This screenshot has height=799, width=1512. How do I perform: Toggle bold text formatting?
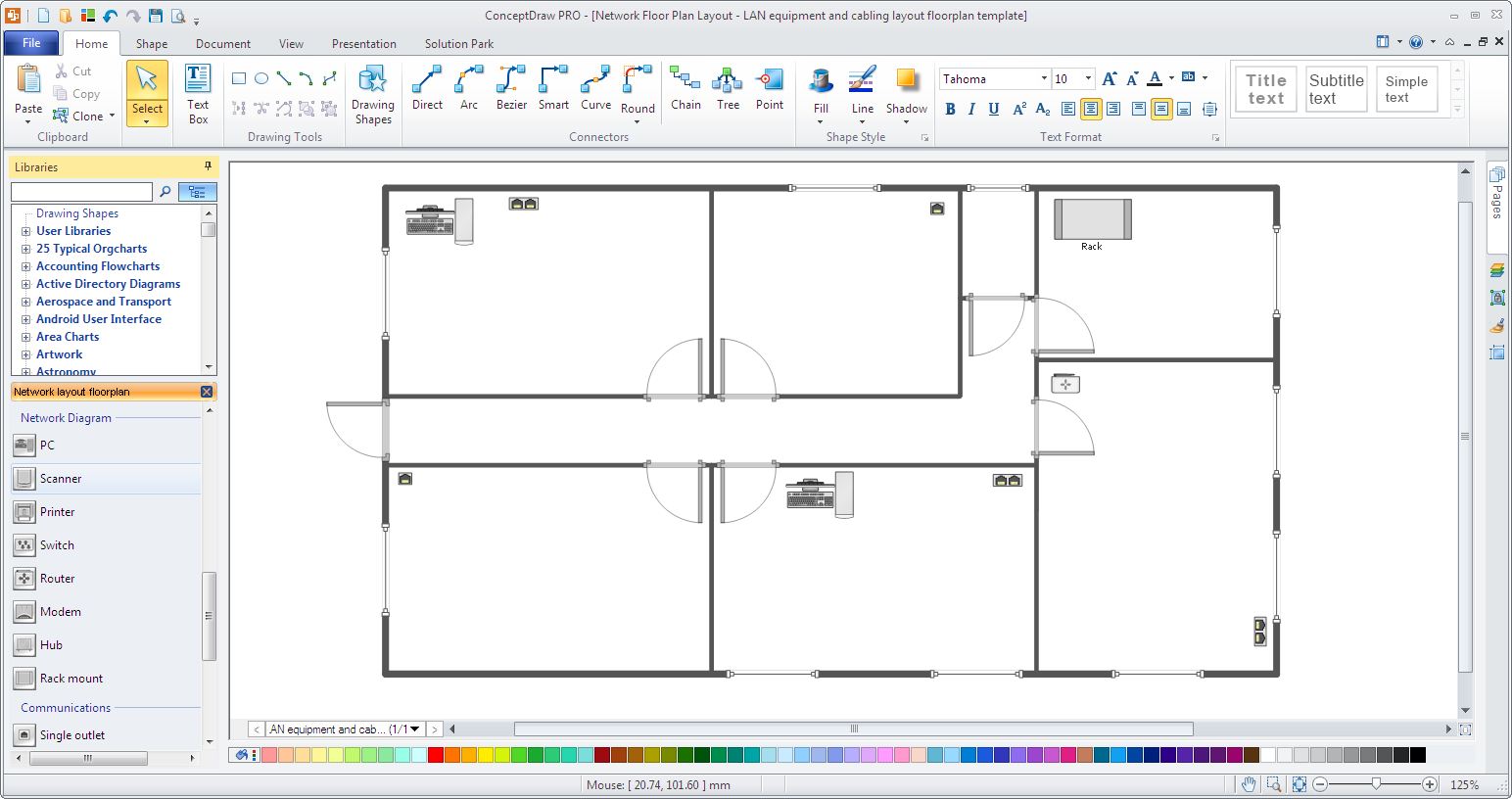pyautogui.click(x=950, y=109)
